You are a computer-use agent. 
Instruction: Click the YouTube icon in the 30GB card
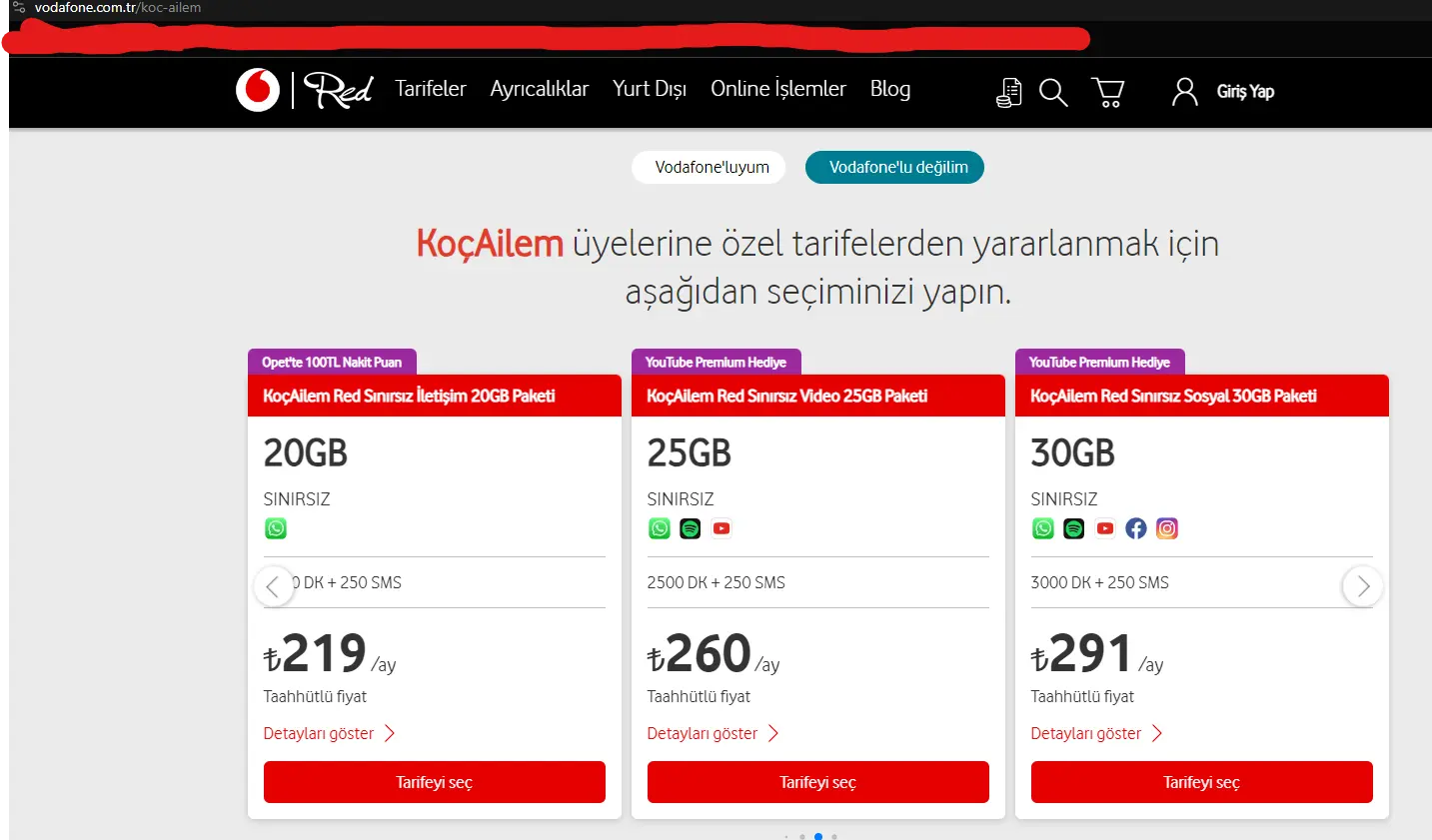[1105, 528]
